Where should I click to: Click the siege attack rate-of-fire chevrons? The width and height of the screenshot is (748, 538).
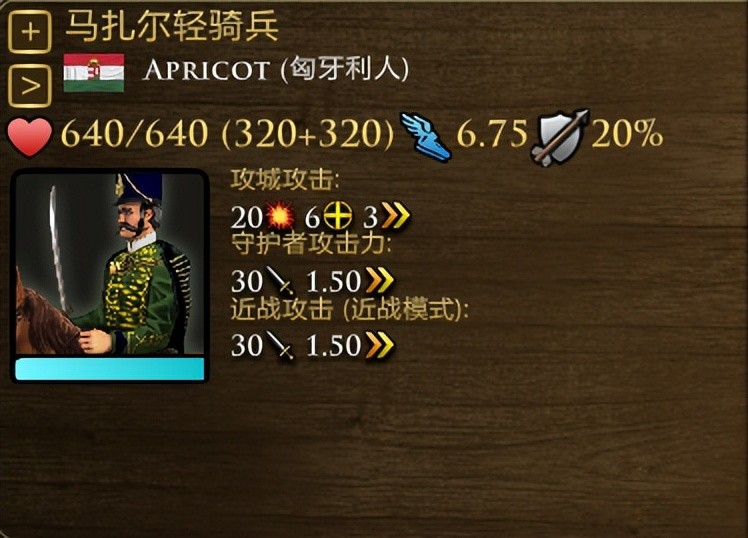click(395, 217)
